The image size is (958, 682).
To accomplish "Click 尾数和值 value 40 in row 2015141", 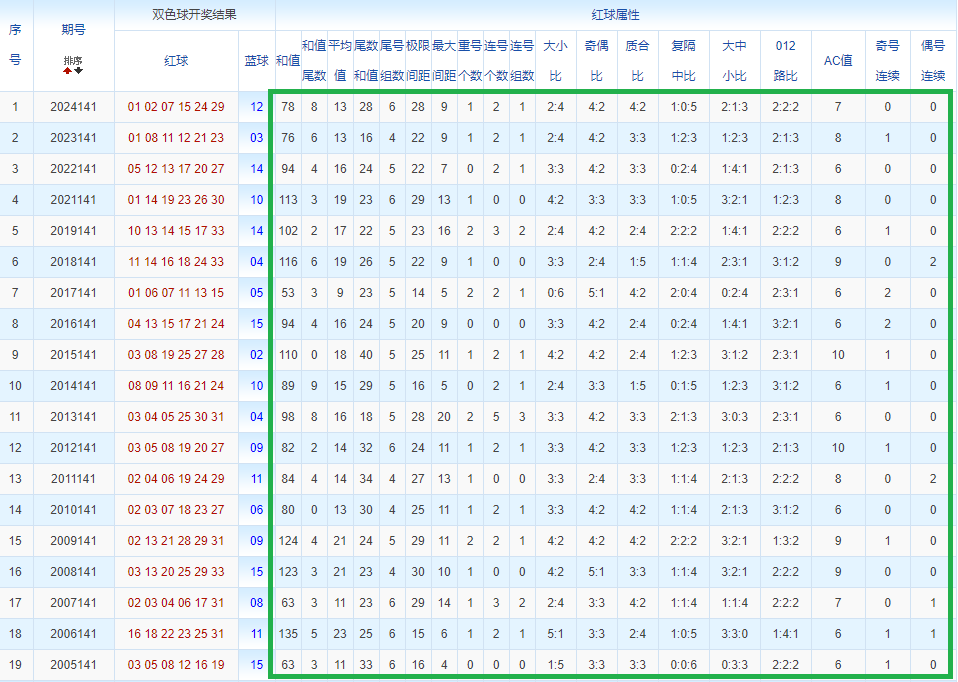I will 366,354.
